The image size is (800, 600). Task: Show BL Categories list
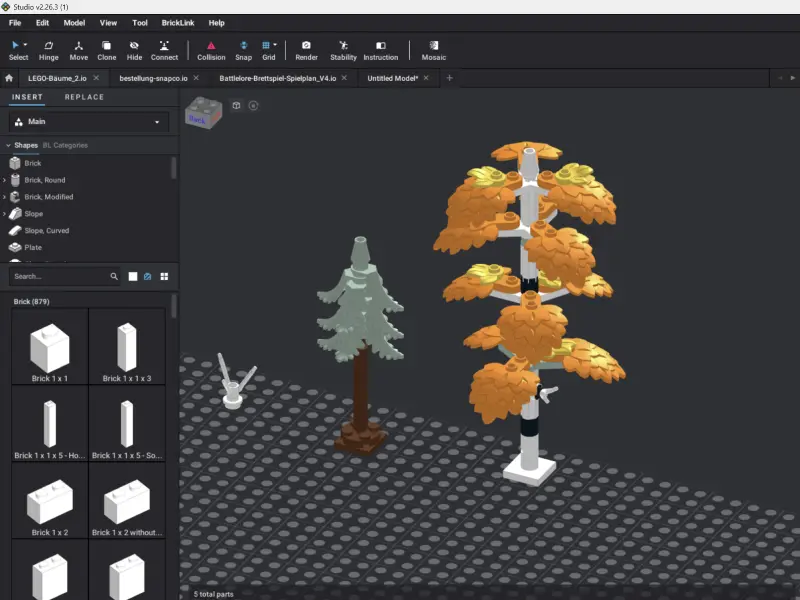(x=65, y=145)
